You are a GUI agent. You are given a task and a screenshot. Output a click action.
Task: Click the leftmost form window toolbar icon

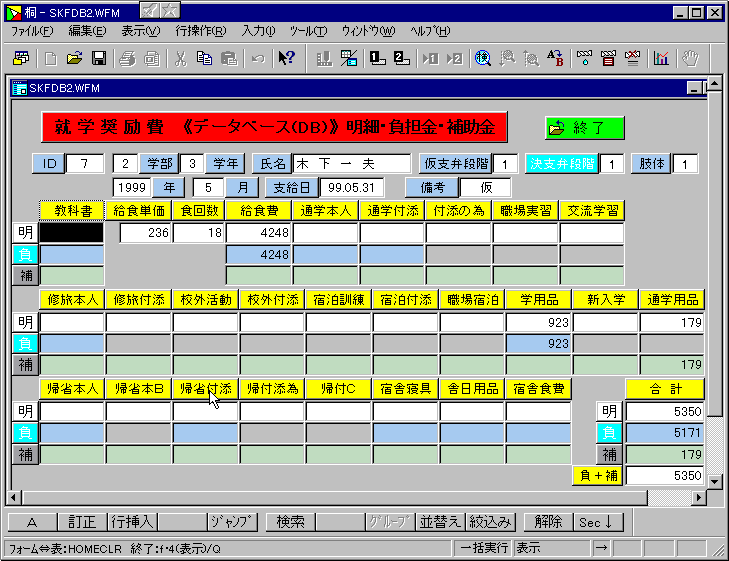20,58
